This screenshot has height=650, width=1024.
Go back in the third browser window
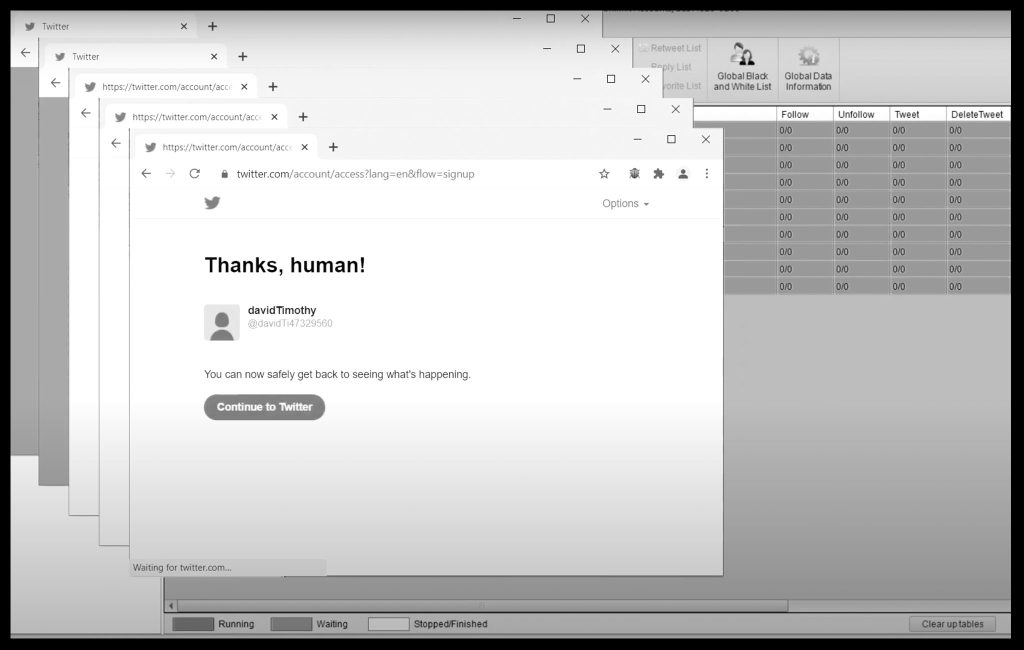pyautogui.click(x=86, y=113)
